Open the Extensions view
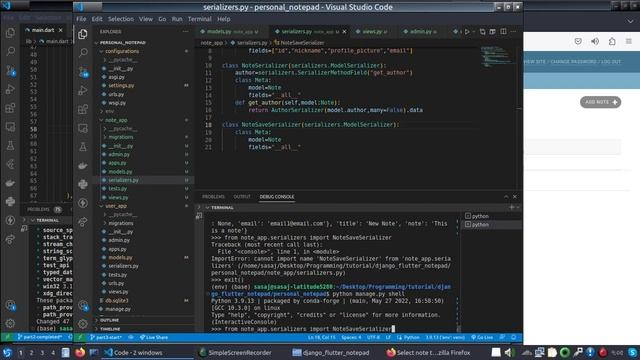This screenshot has height=360, width=640. coord(83,109)
